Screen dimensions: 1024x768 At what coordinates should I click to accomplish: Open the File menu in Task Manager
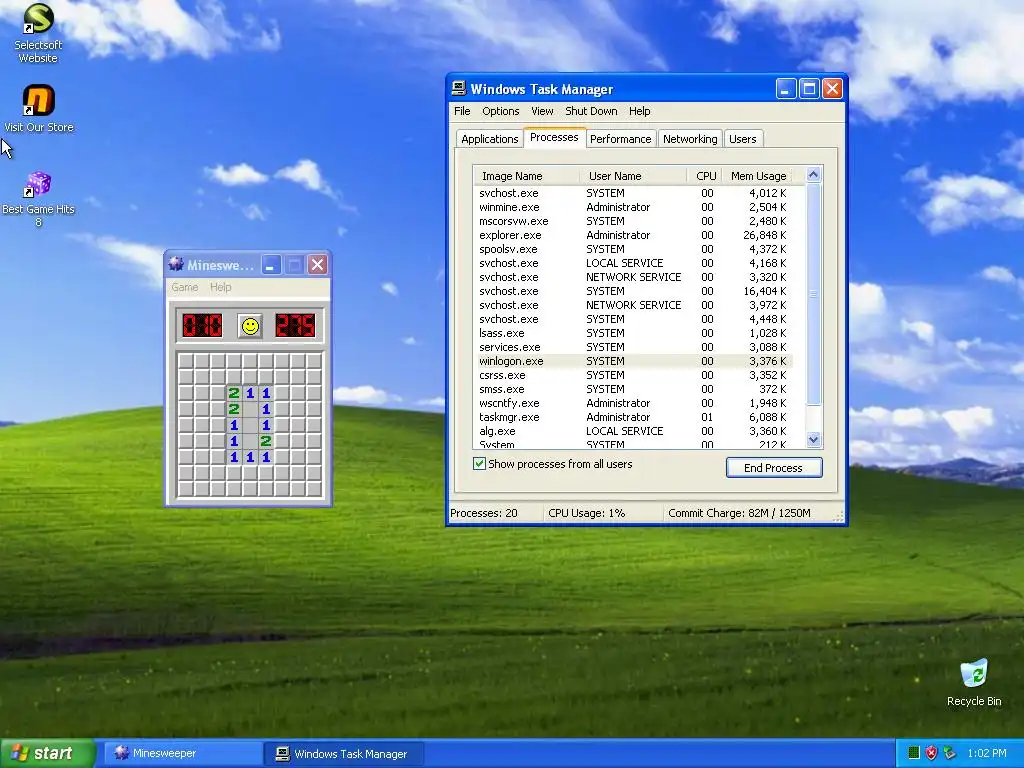tap(462, 111)
